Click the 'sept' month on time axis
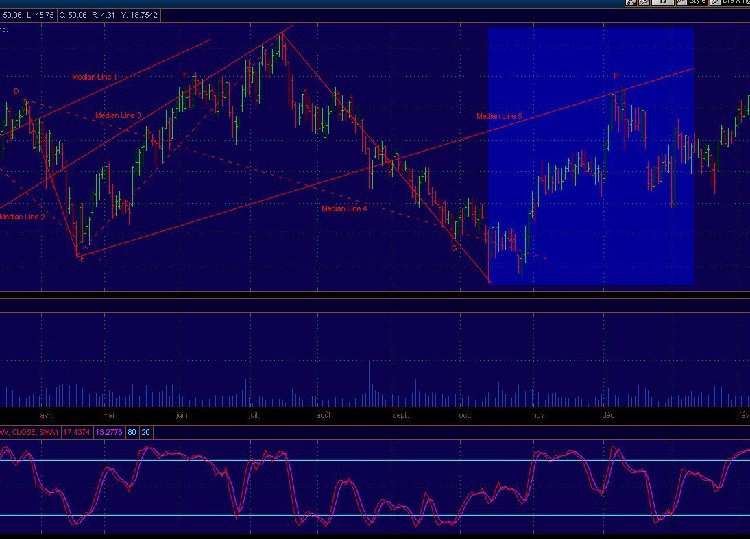This screenshot has height=539, width=750. pyautogui.click(x=400, y=413)
